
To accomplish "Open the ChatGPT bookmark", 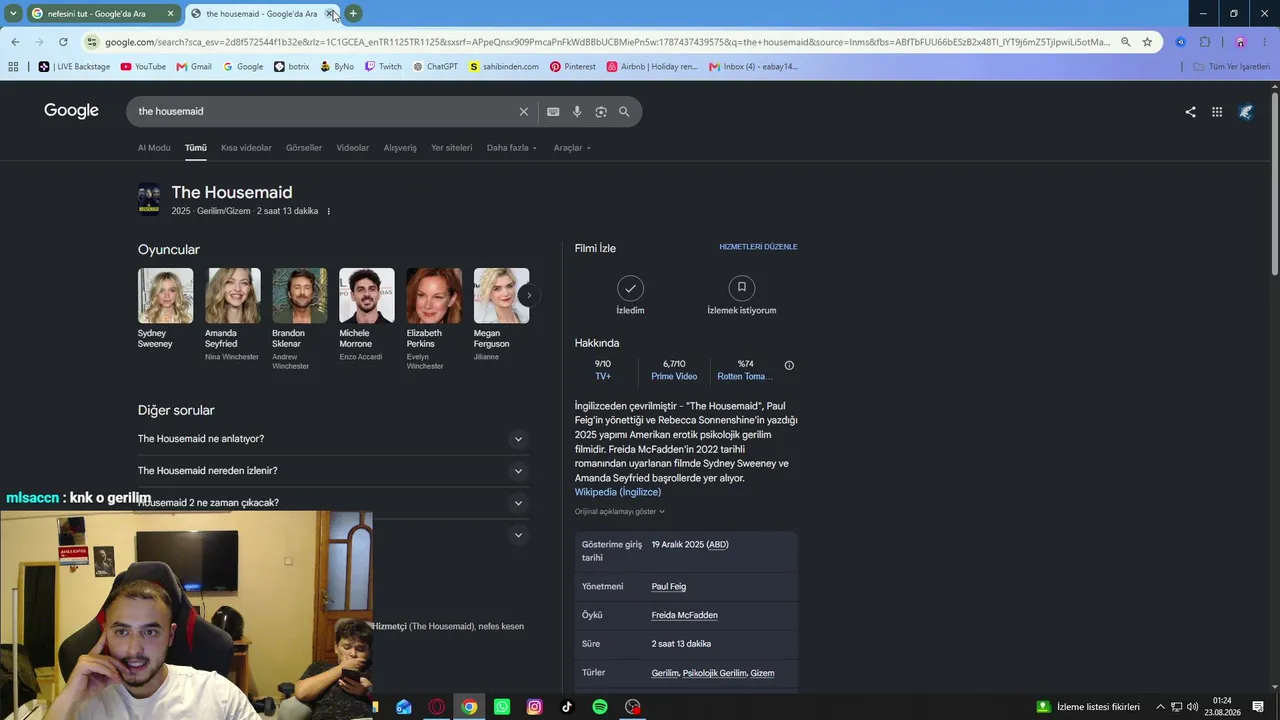I will pyautogui.click(x=435, y=67).
